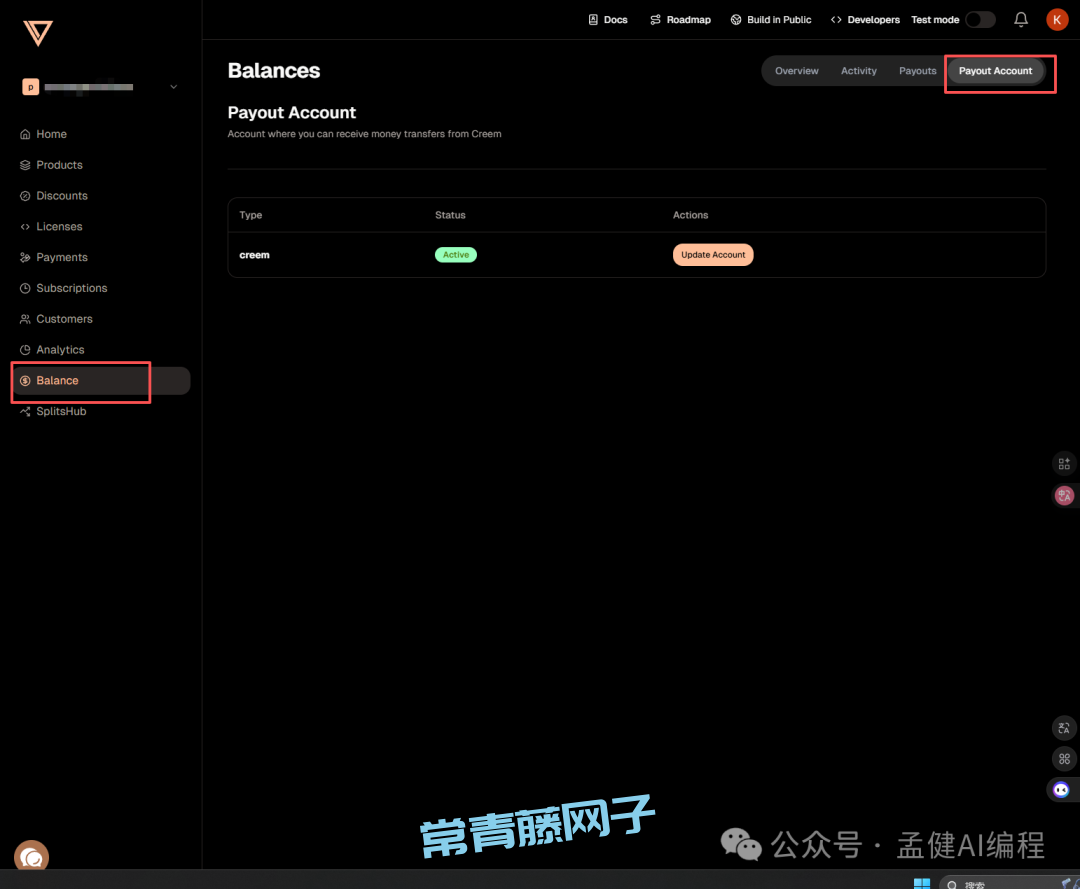Open Developers section in top bar

[x=865, y=20]
